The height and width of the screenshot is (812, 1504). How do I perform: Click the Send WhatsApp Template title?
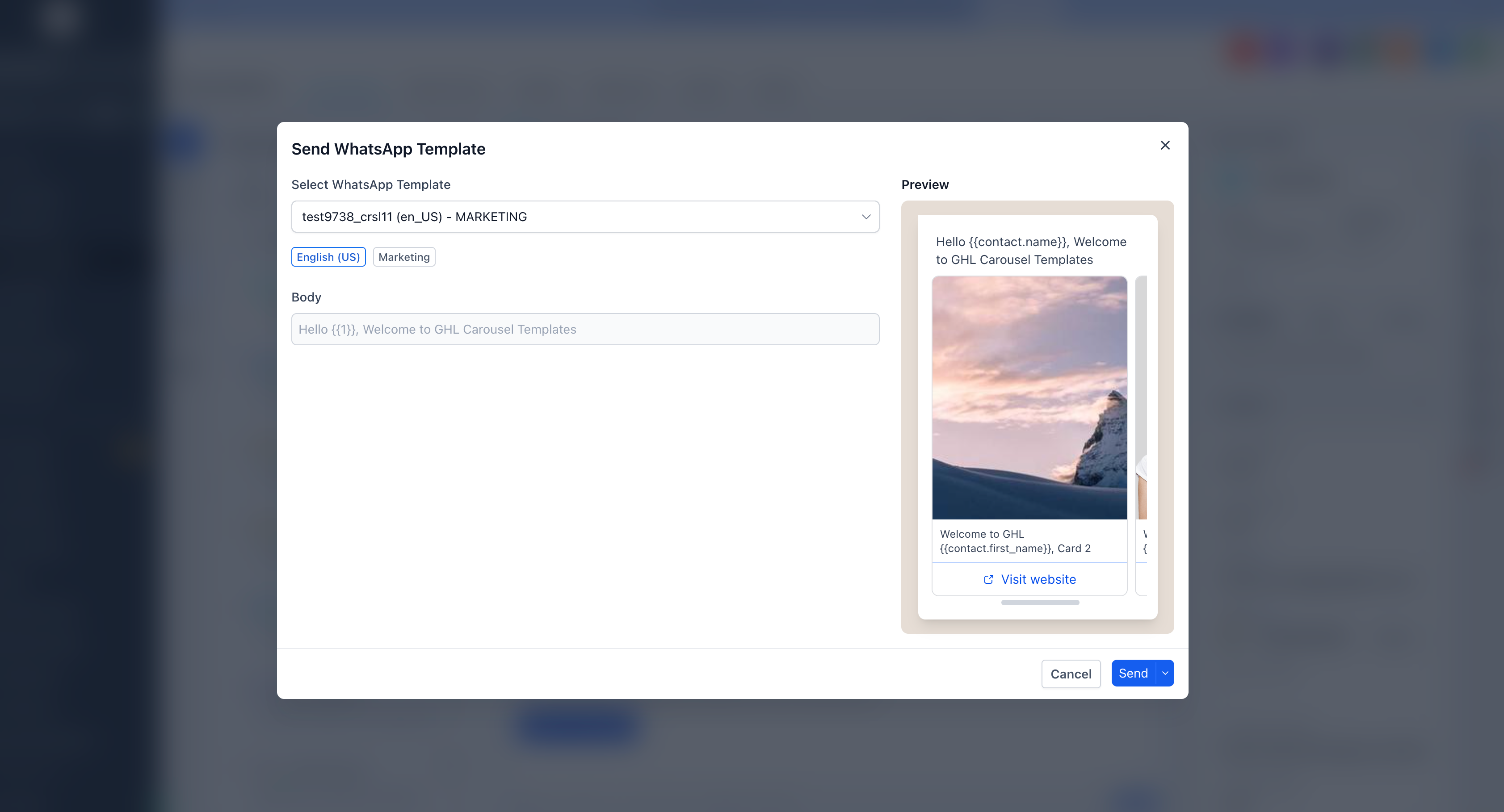click(388, 149)
